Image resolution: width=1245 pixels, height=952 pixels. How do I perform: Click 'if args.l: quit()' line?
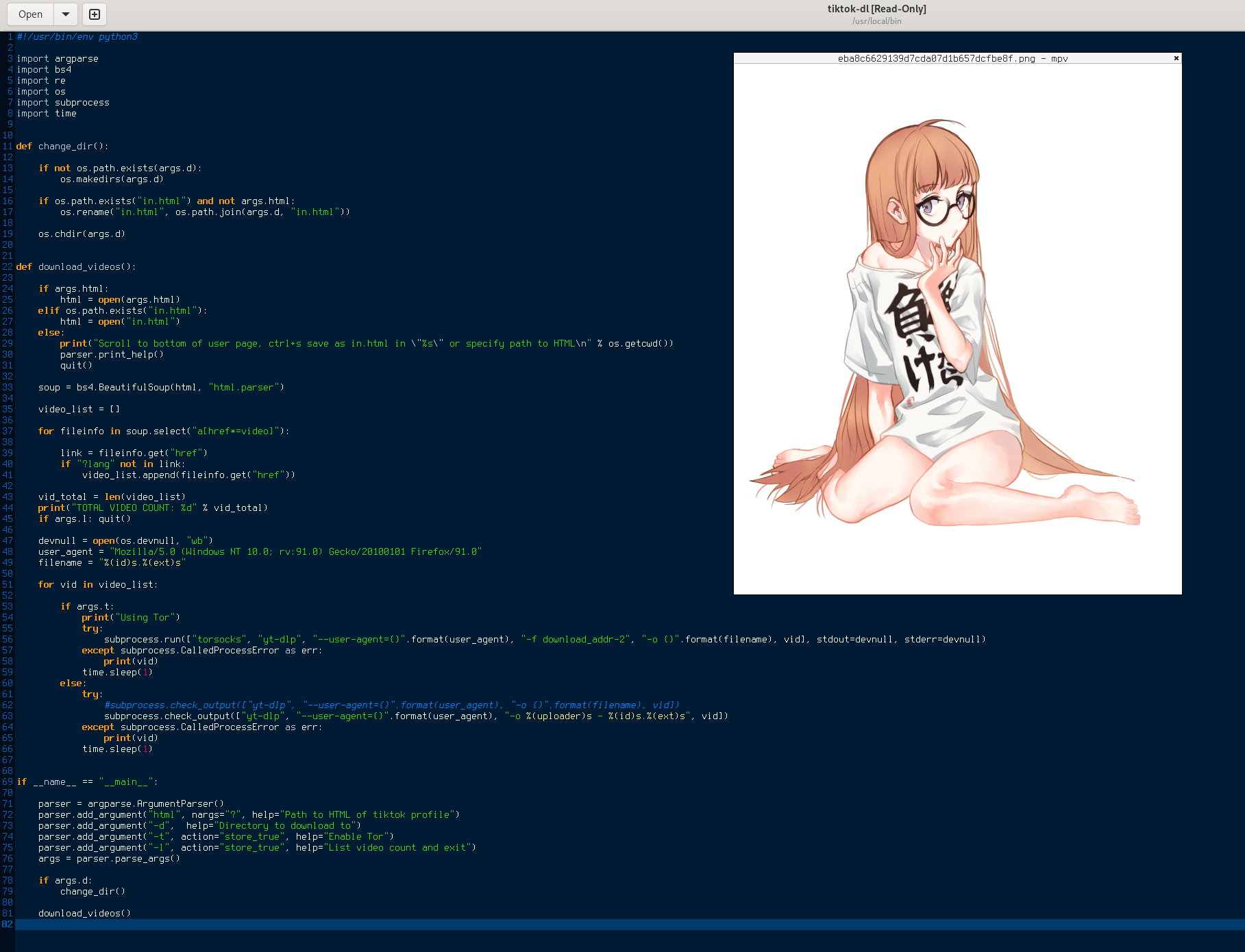point(84,519)
